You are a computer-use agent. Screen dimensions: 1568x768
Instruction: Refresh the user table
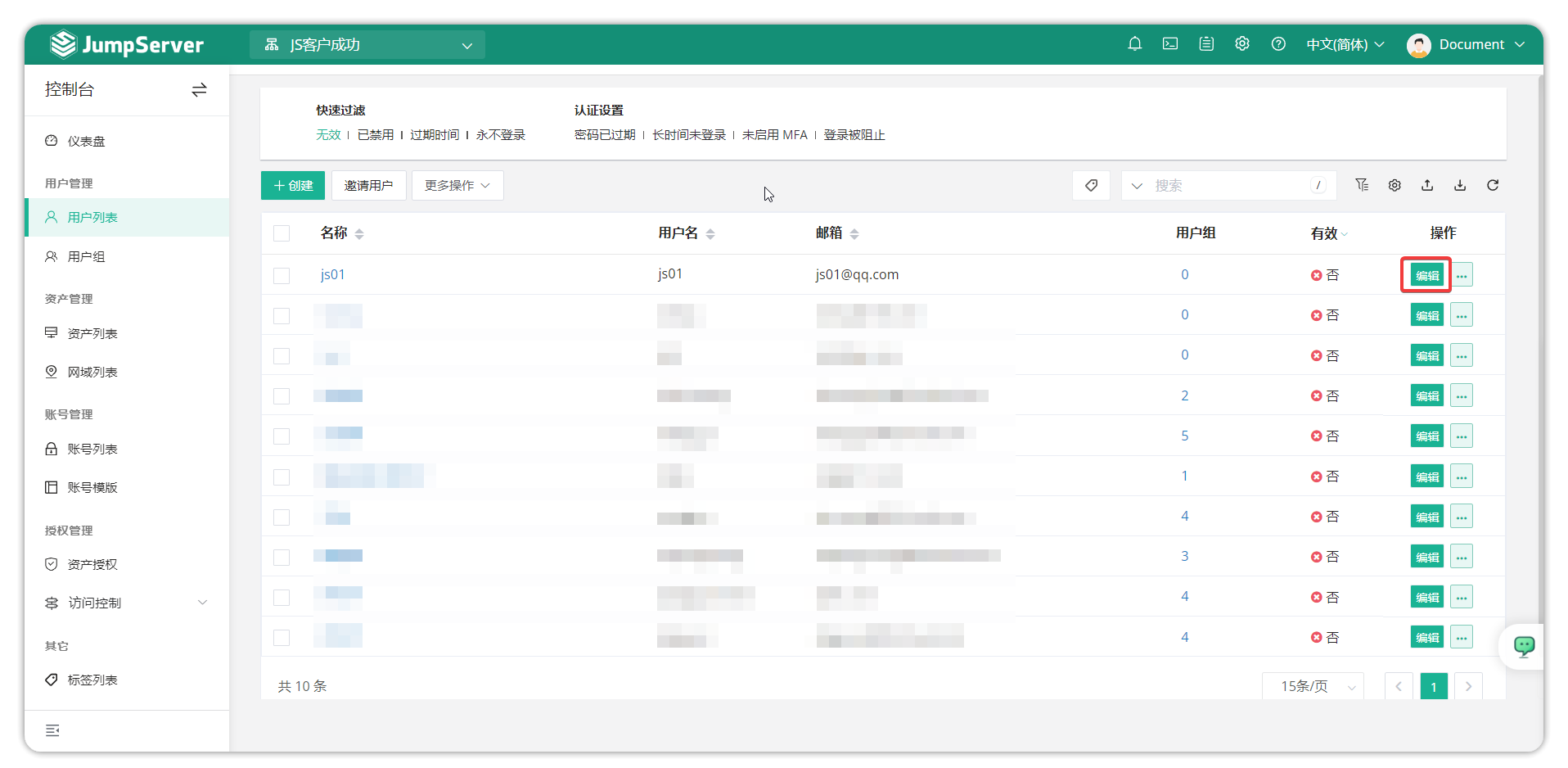pos(1493,185)
